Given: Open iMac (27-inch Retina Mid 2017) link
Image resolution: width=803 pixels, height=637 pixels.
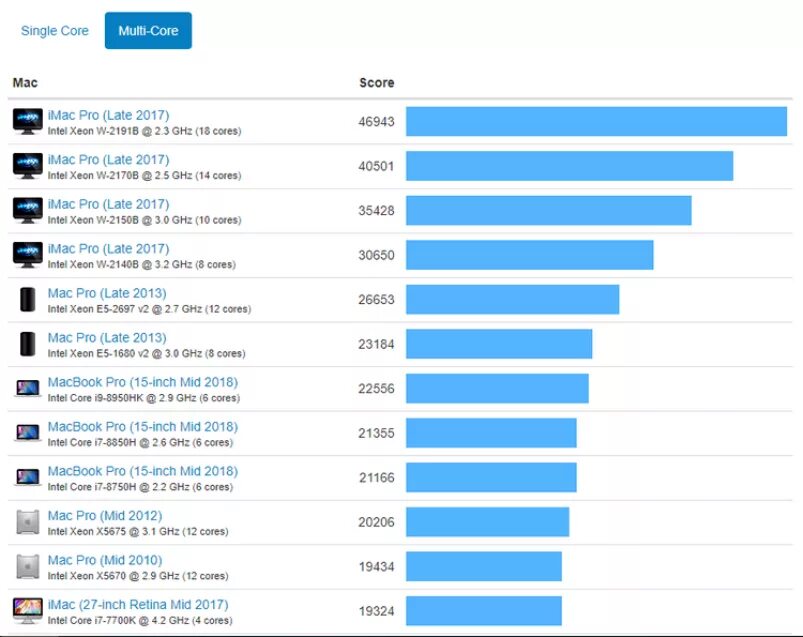Looking at the screenshot, I should tap(138, 605).
